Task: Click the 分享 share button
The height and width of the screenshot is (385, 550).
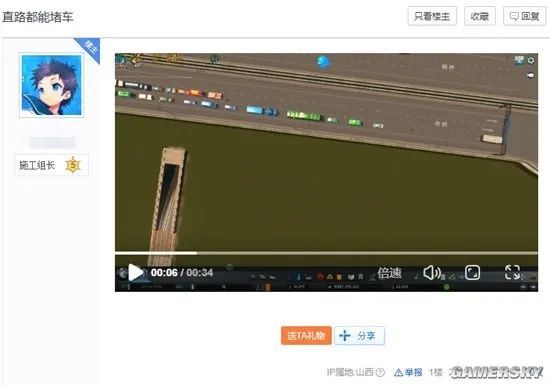Action: (x=359, y=336)
